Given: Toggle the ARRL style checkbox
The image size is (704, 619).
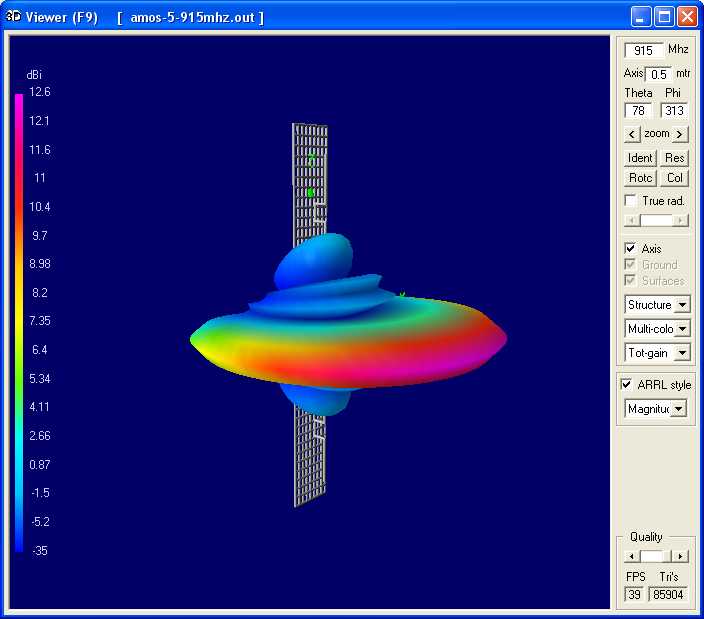Looking at the screenshot, I should click(626, 385).
